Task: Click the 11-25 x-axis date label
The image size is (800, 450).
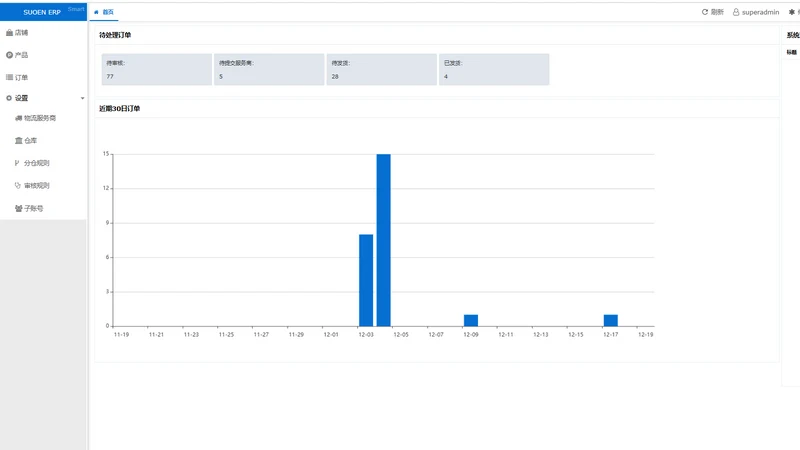Action: click(226, 335)
